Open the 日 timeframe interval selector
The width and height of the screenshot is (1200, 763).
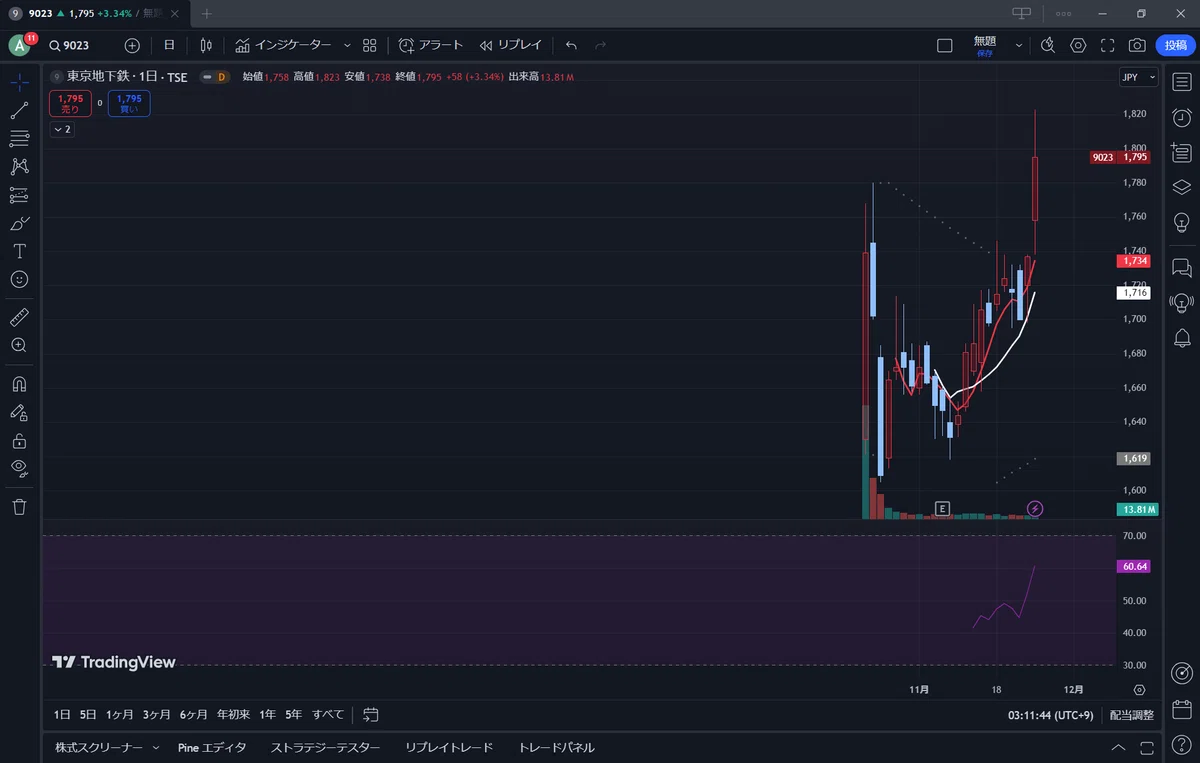pyautogui.click(x=169, y=45)
